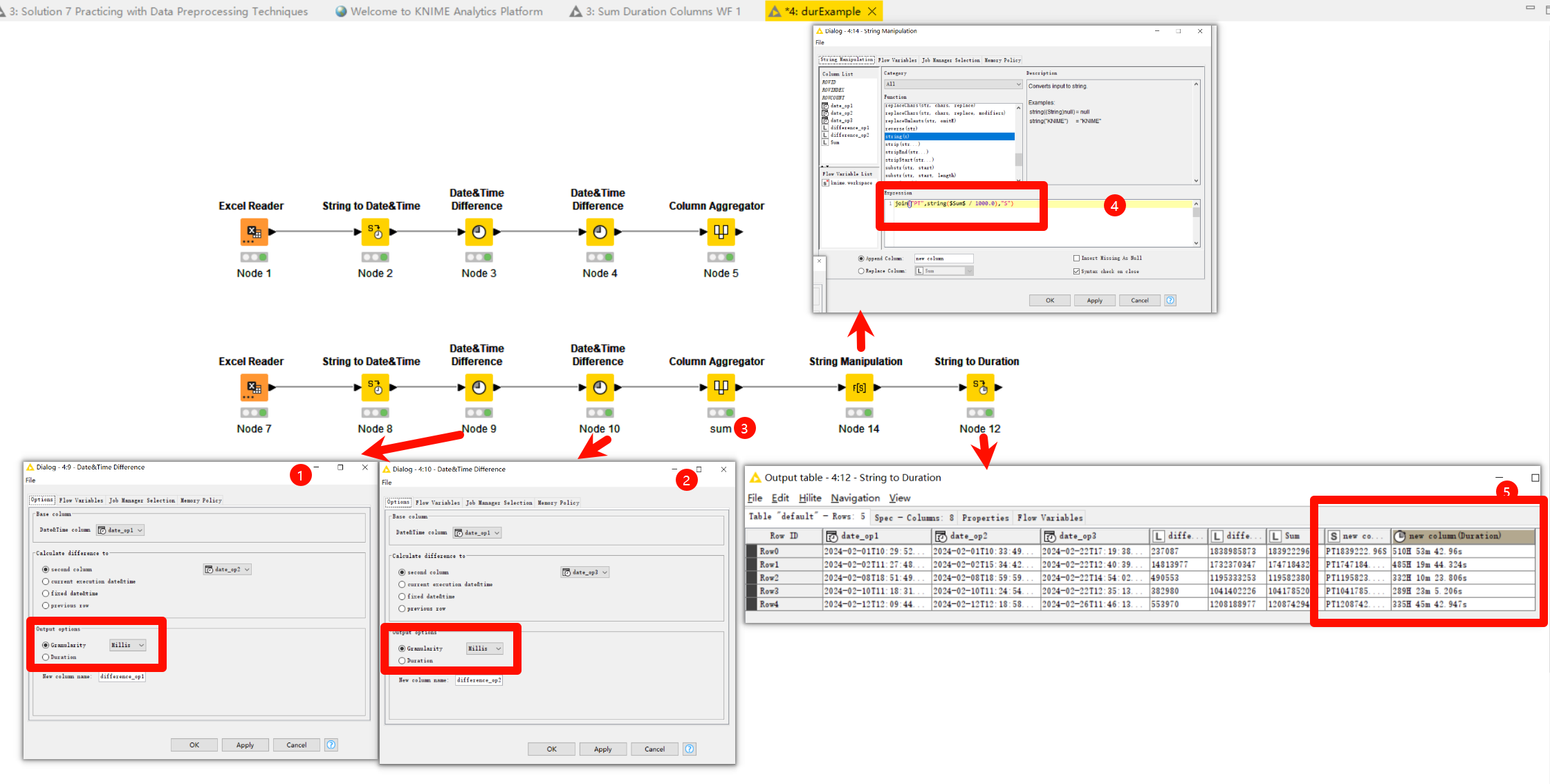Select the String Manipulation node (Node 14)

click(x=859, y=387)
